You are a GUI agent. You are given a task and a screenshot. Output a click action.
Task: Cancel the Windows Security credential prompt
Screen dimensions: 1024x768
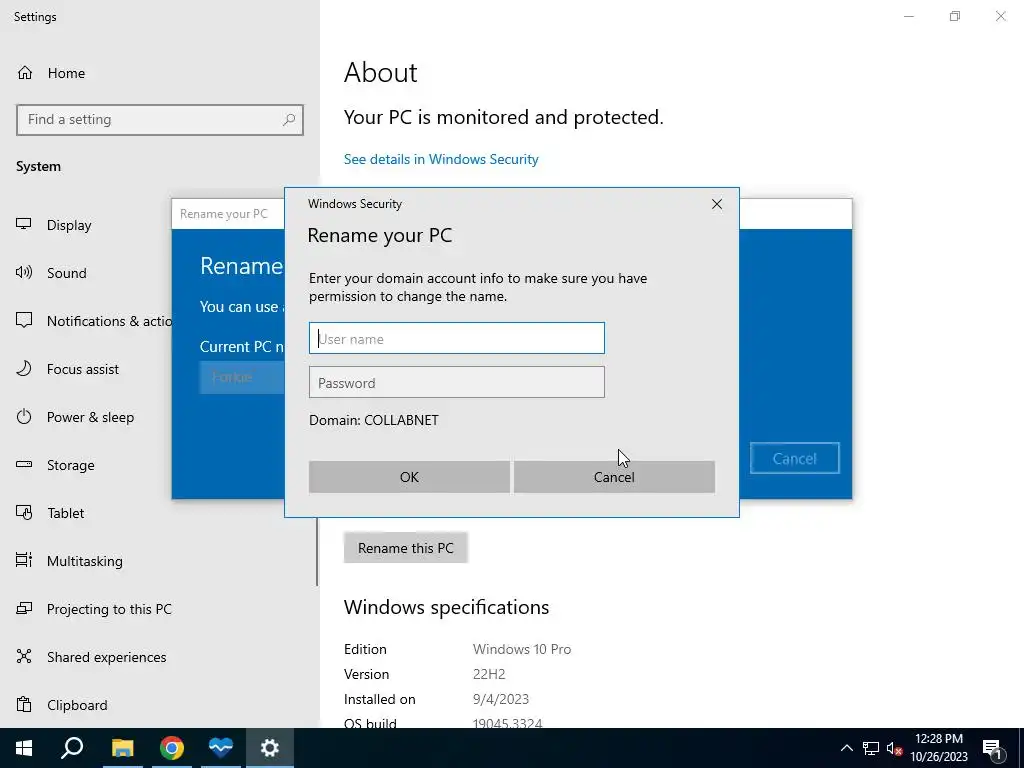pyautogui.click(x=614, y=477)
